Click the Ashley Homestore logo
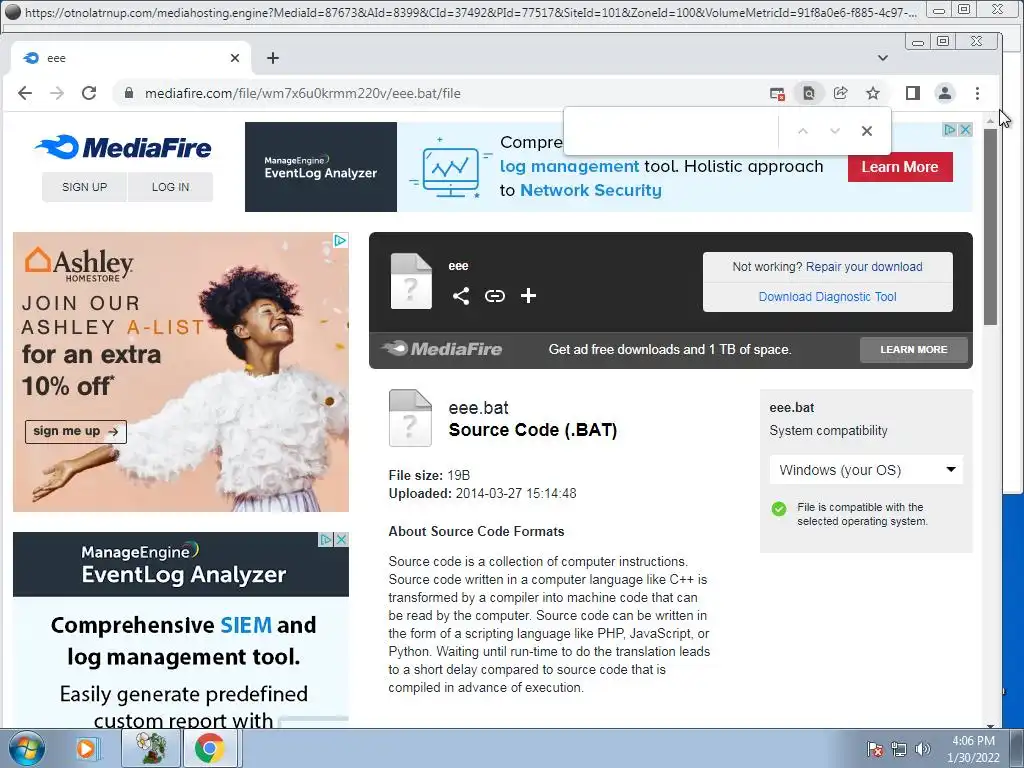 (79, 264)
